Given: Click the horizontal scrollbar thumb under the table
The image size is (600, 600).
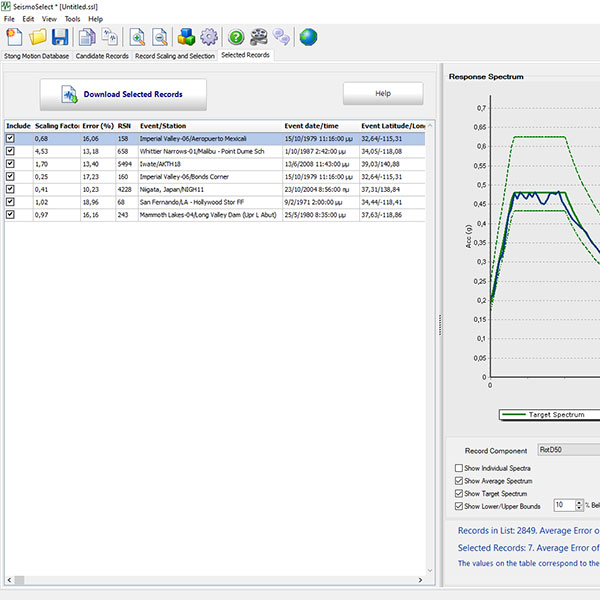Looking at the screenshot, I should (x=19, y=580).
